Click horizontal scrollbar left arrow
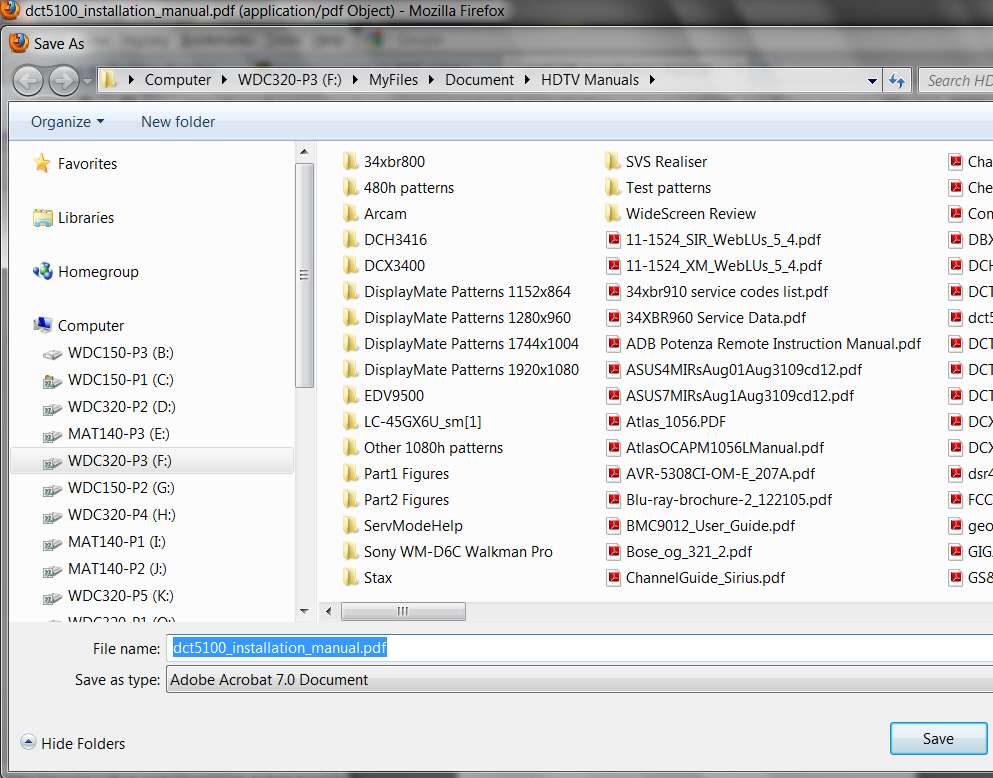This screenshot has height=778, width=993. pos(328,611)
